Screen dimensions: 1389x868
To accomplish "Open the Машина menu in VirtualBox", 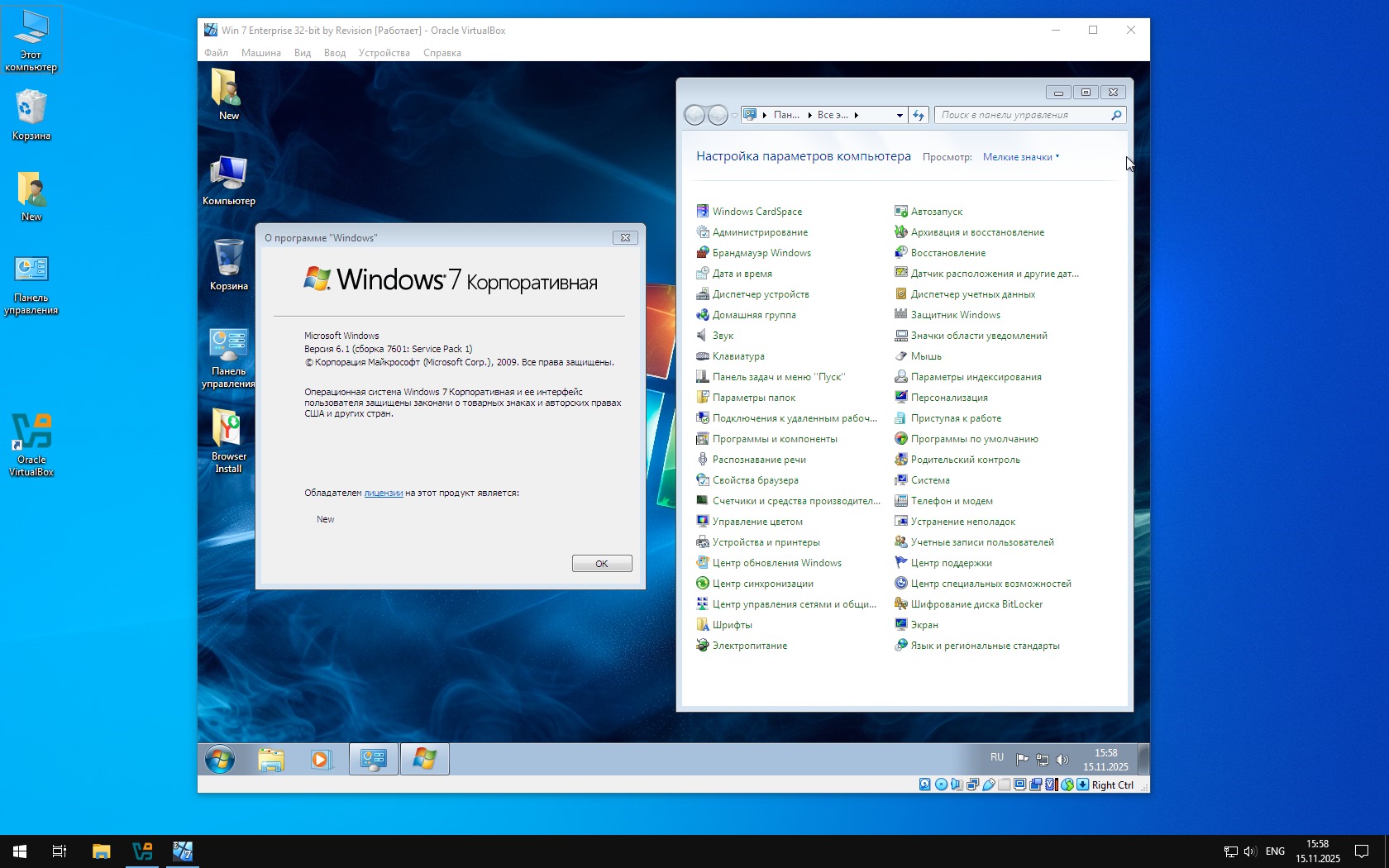I will 260,53.
